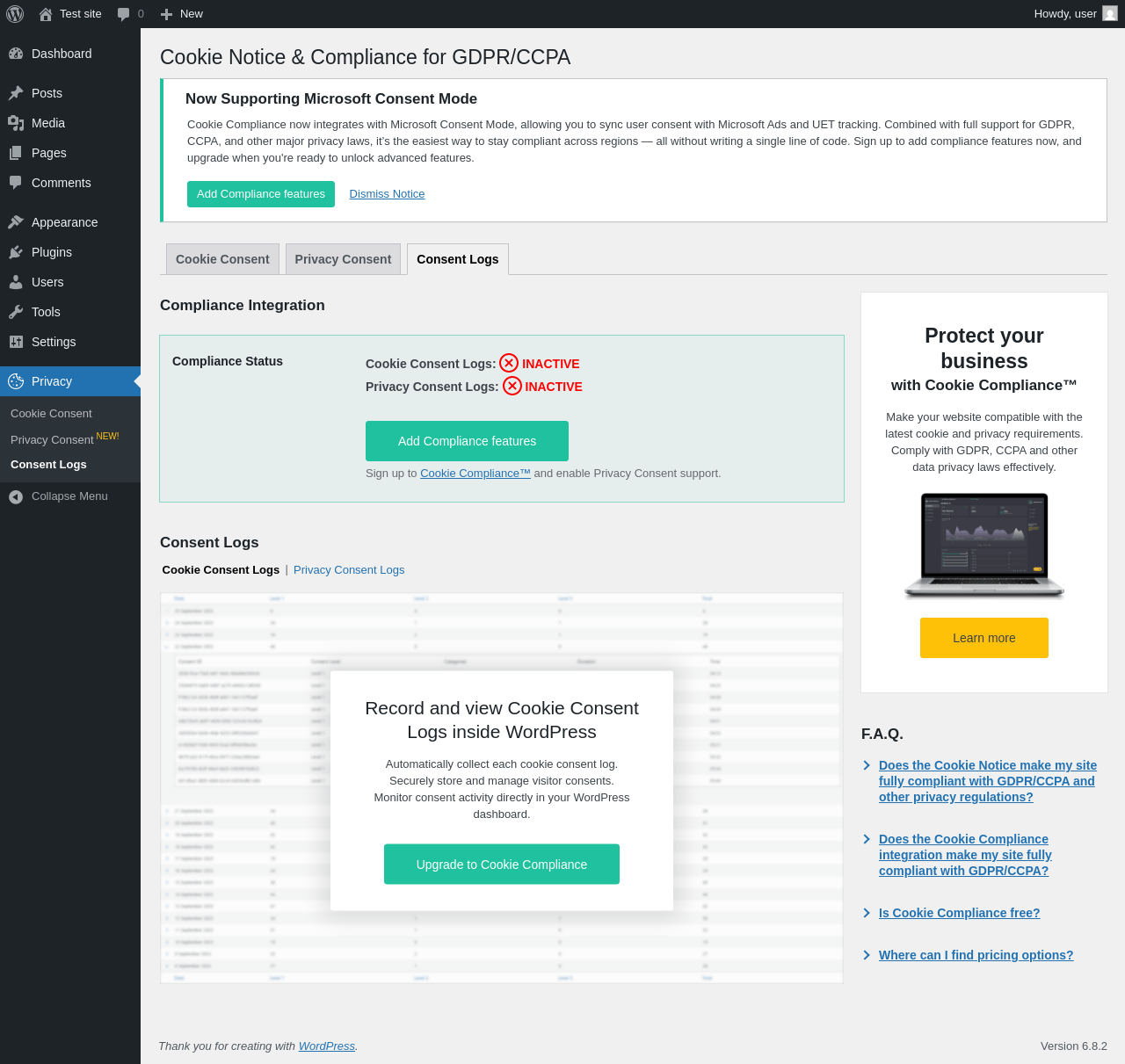Open the Posts menu label
The height and width of the screenshot is (1064, 1125).
(x=47, y=93)
